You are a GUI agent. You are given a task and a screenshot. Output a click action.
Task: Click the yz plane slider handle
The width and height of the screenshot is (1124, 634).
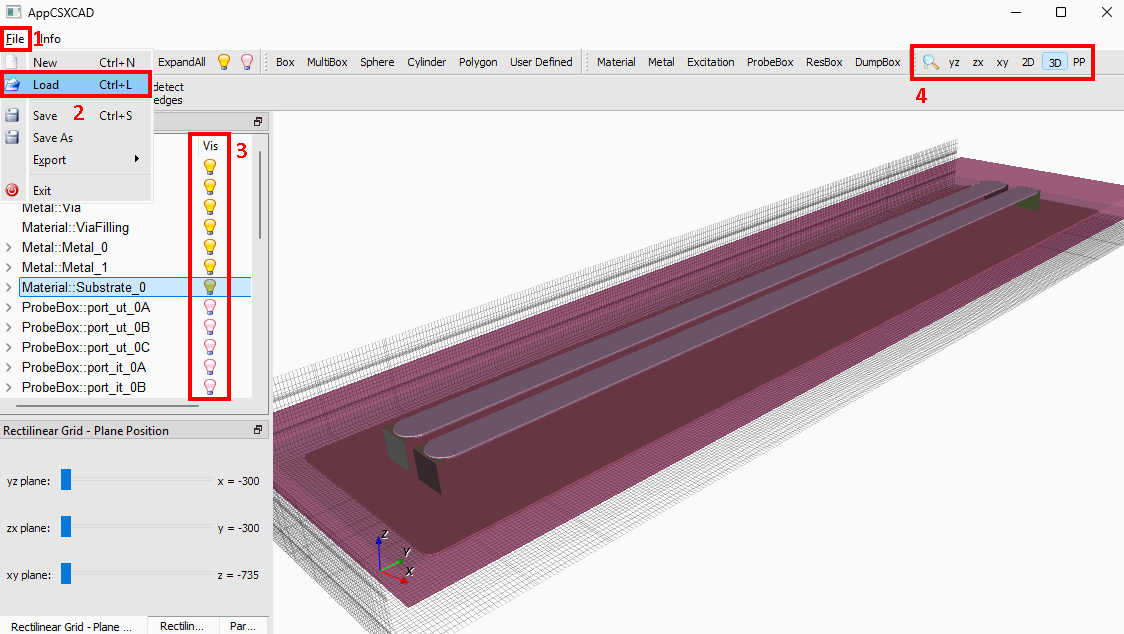66,480
